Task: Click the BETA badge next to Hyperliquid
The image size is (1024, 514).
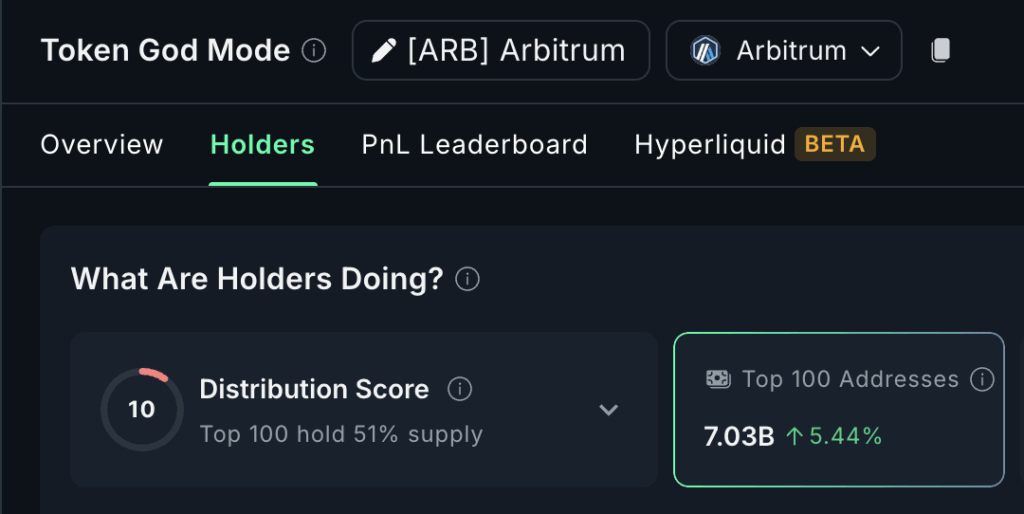Action: [835, 144]
